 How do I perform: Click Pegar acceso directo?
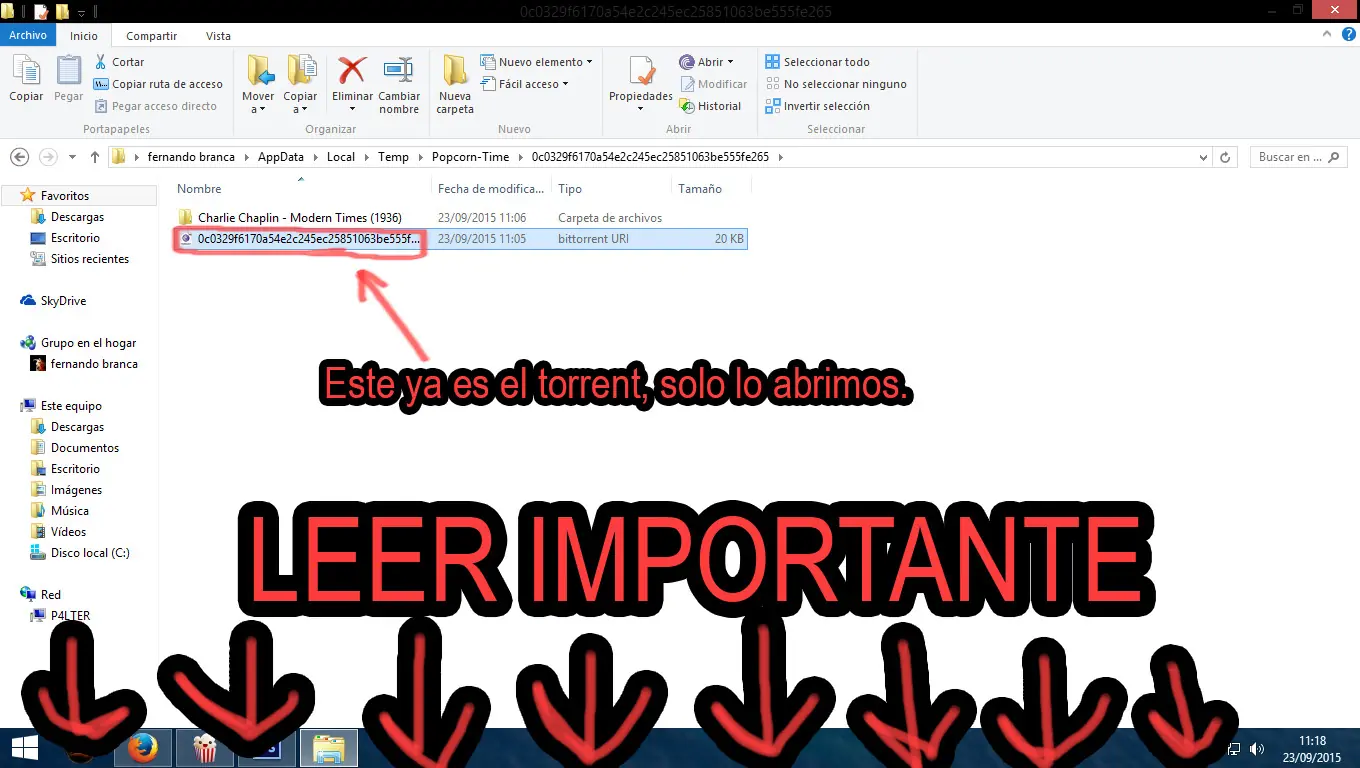coord(156,106)
